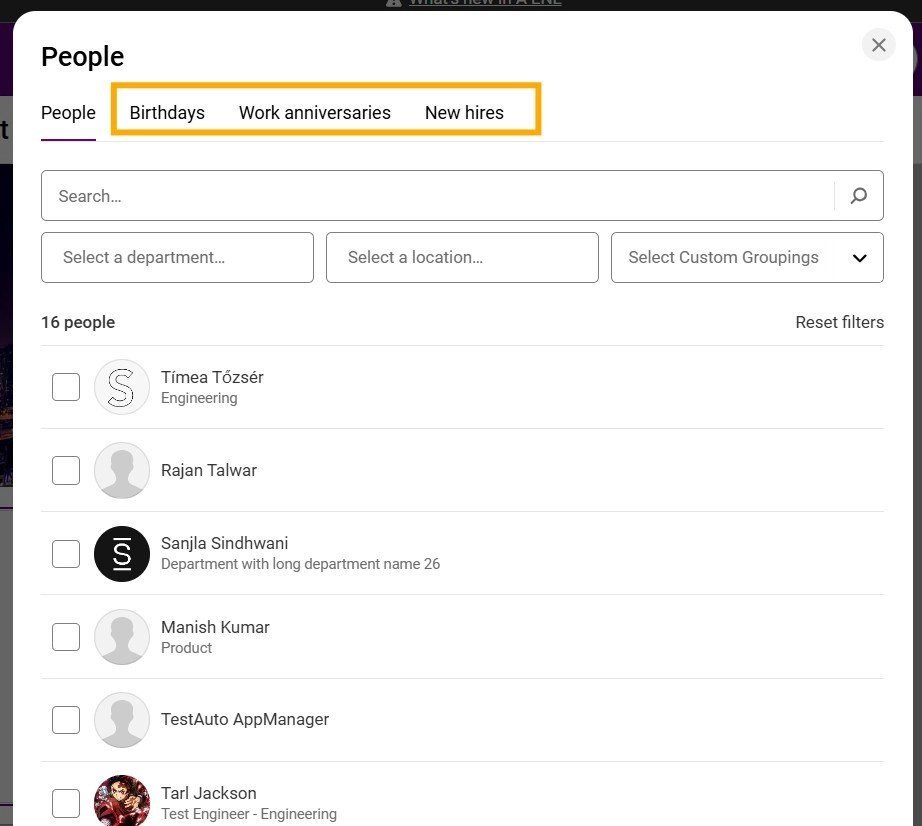Close the People dialog
The height and width of the screenshot is (826, 922).
[878, 45]
